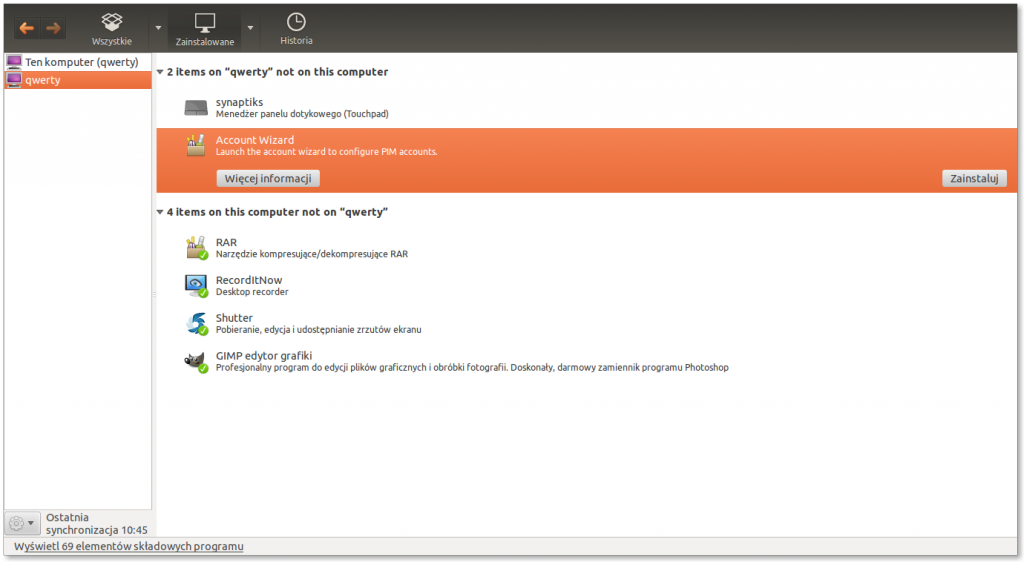Image resolution: width=1024 pixels, height=562 pixels.
Task: Click the RAR application icon
Action: (x=196, y=248)
